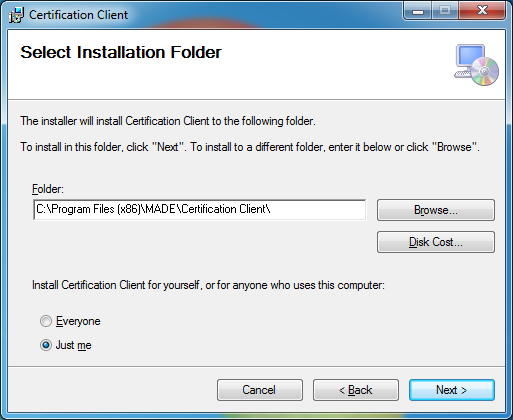Click the installer icon in title bar

[16, 15]
